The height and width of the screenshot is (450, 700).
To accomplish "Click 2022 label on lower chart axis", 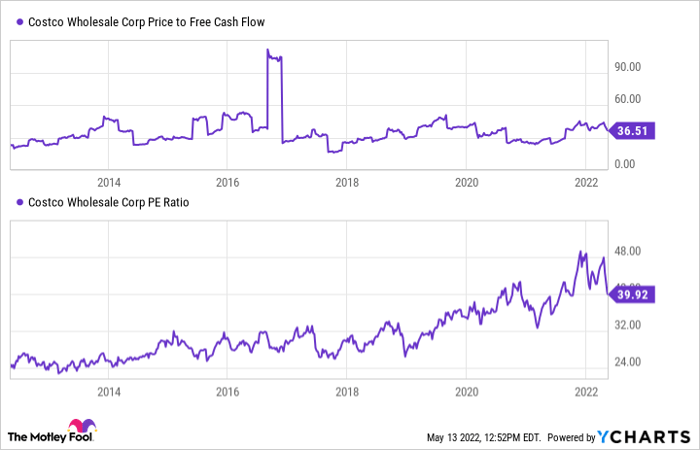I will click(585, 391).
